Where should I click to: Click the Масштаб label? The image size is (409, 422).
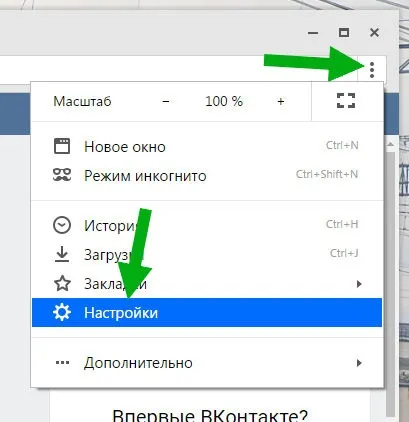click(x=82, y=101)
